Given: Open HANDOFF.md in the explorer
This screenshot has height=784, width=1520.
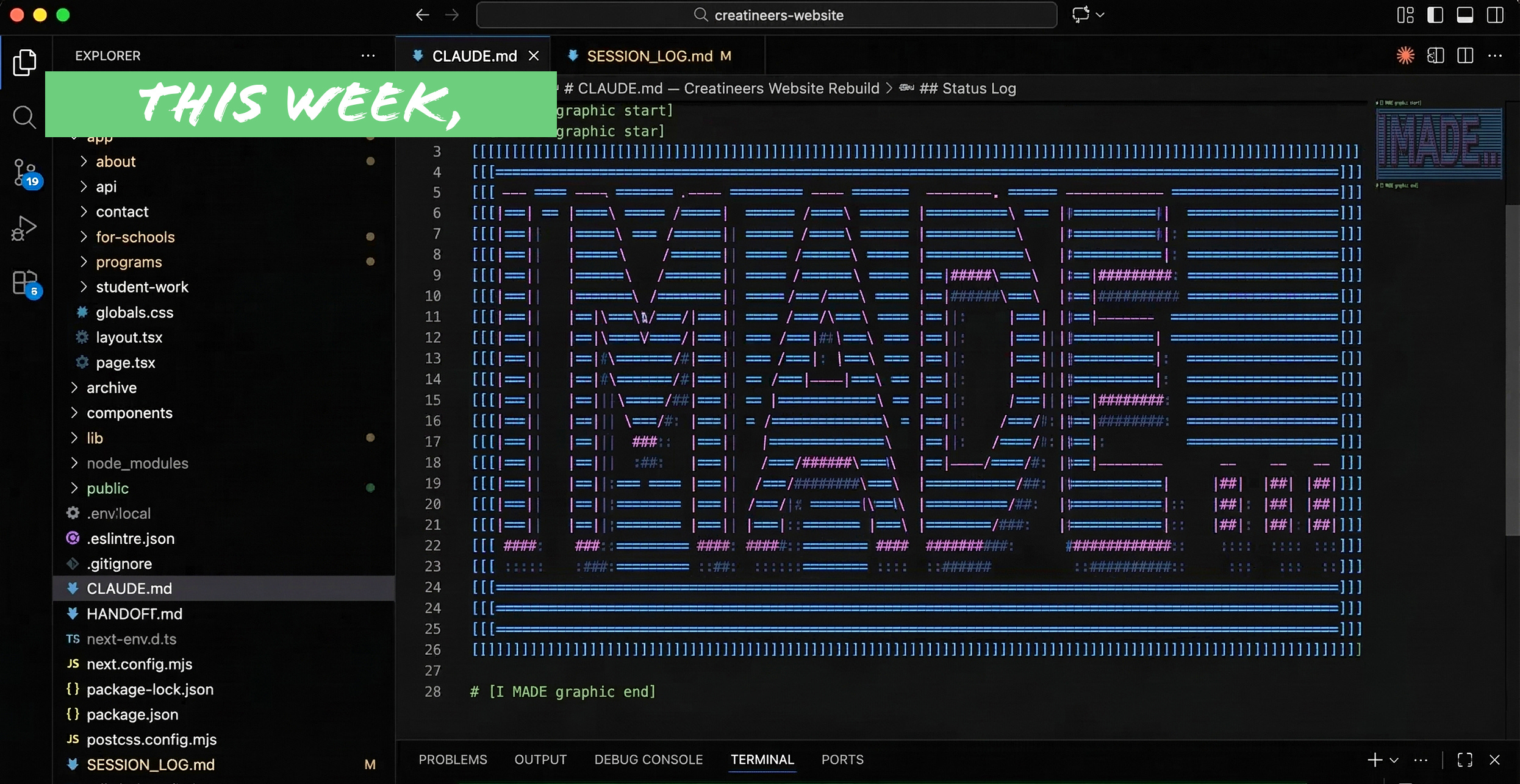Looking at the screenshot, I should tap(134, 614).
